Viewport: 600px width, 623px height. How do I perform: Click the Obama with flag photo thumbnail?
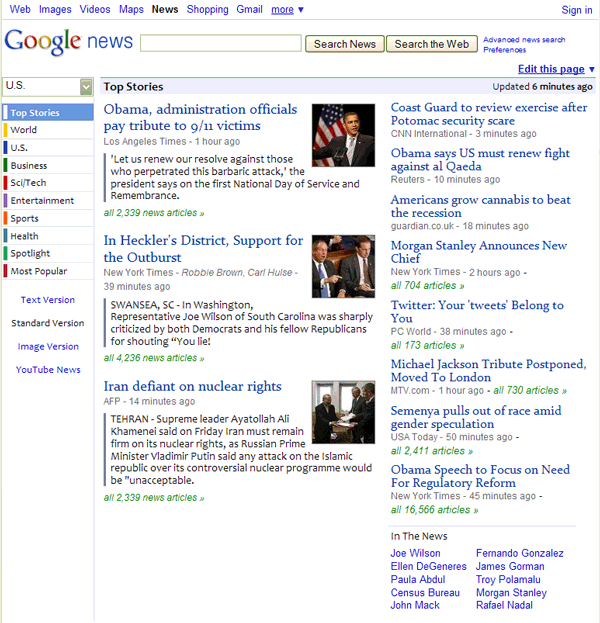pyautogui.click(x=343, y=135)
